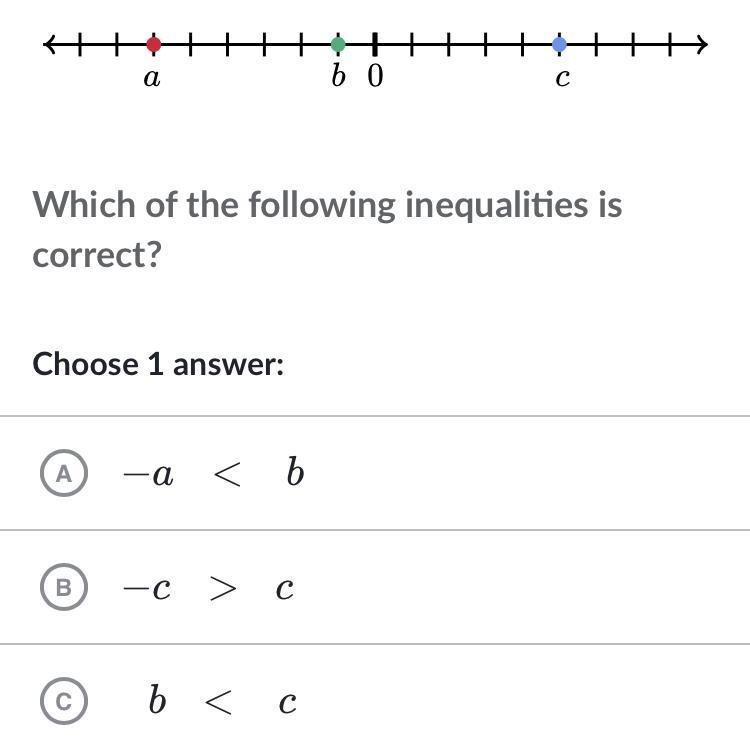
Task: Click the circled letter A icon
Action: point(64,474)
